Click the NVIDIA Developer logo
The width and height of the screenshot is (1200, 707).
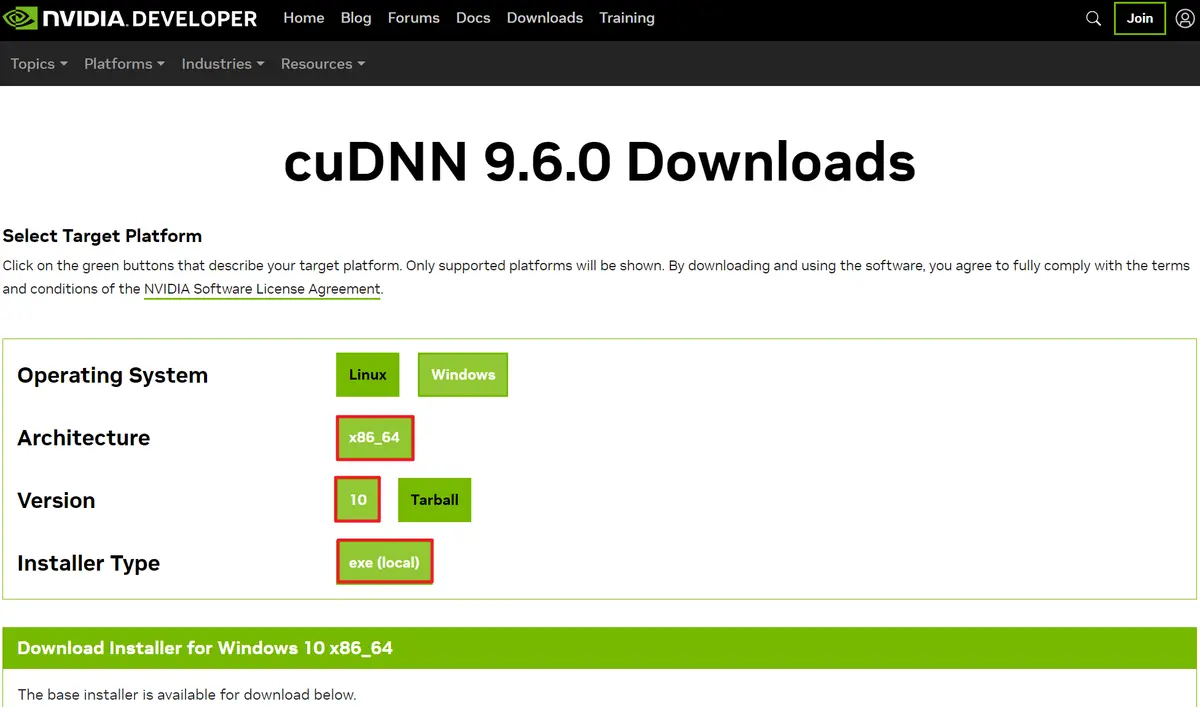pos(131,18)
